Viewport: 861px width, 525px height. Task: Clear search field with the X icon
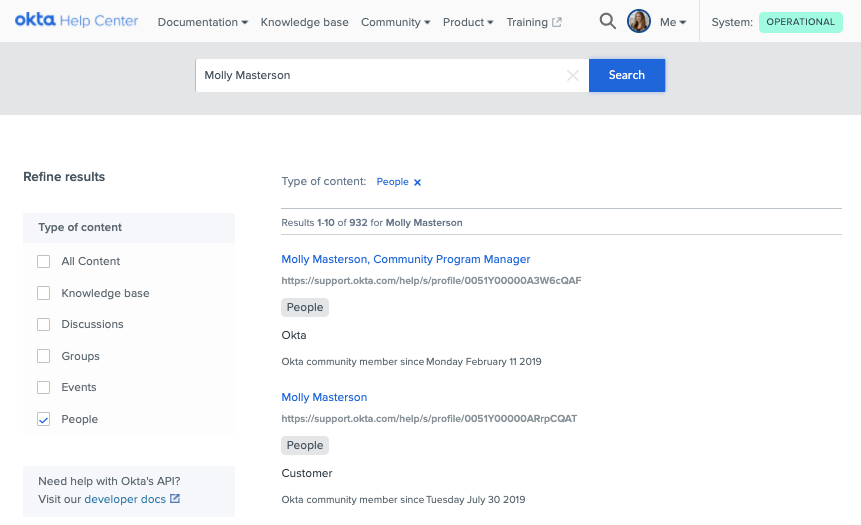pos(573,75)
